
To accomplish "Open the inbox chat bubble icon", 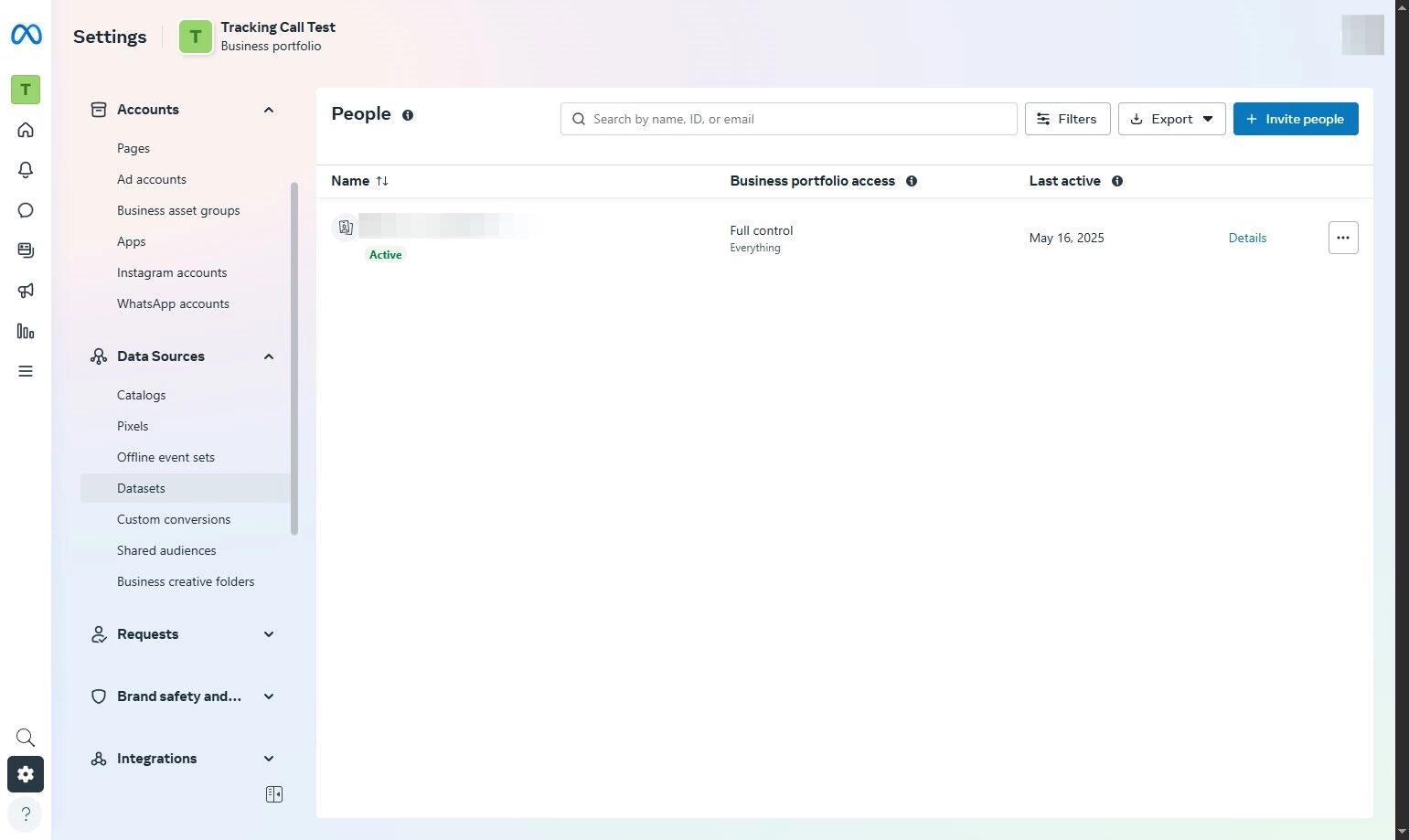I will (x=26, y=210).
